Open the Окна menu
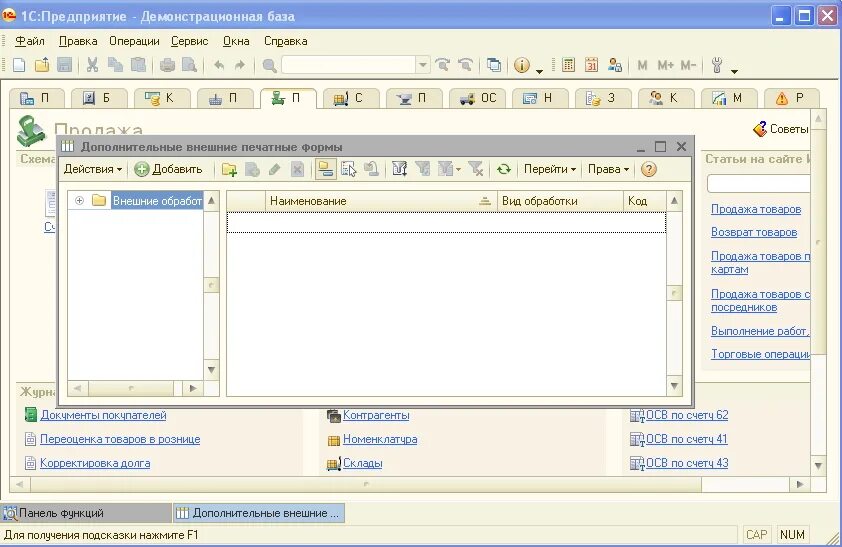The height and width of the screenshot is (547, 842). 236,41
